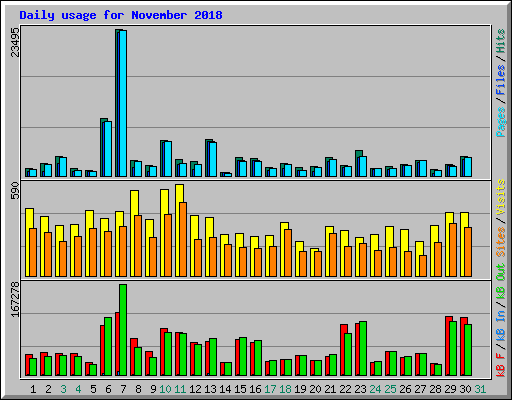Select day 7 label on the x-axis
The width and height of the screenshot is (512, 400).
coord(123,389)
